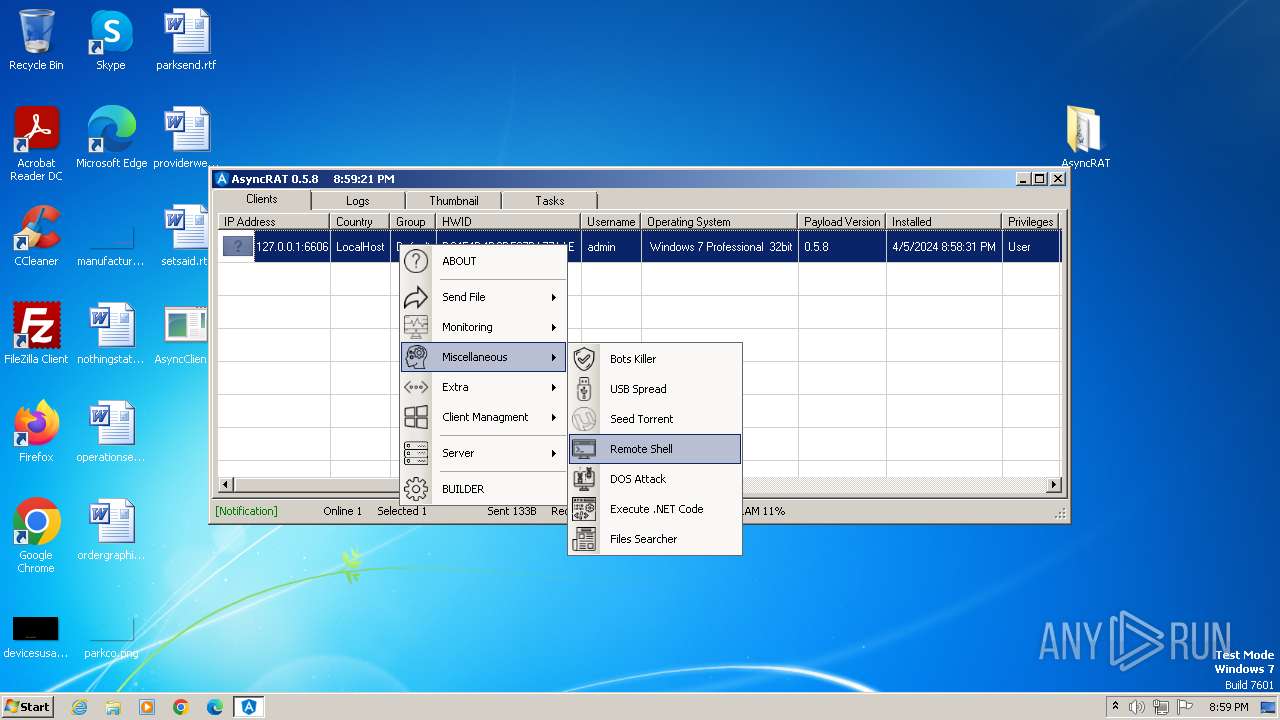This screenshot has width=1280, height=720.
Task: Expand the Monitoring submenu
Action: [x=483, y=327]
